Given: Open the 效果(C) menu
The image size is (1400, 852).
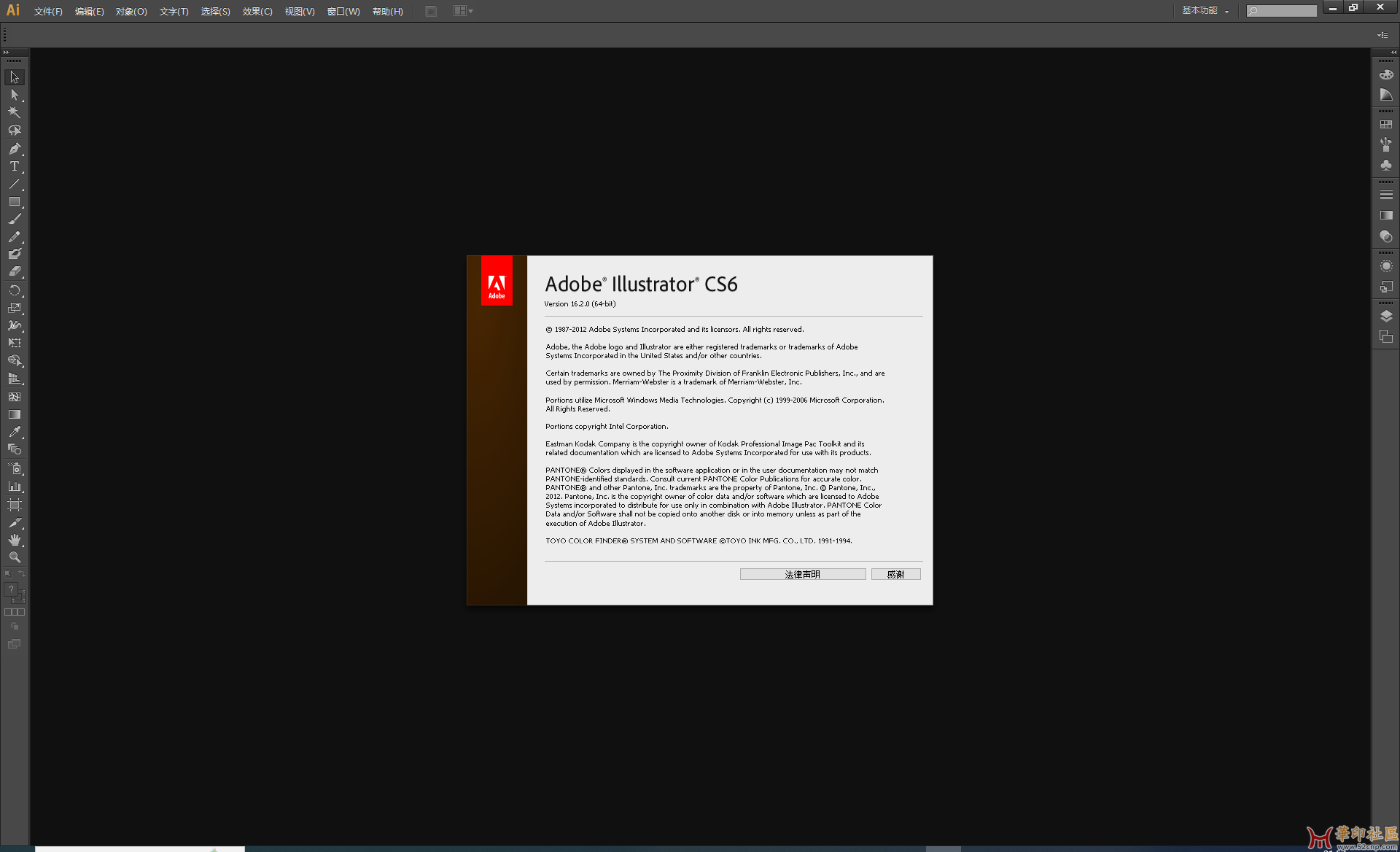Looking at the screenshot, I should [257, 11].
